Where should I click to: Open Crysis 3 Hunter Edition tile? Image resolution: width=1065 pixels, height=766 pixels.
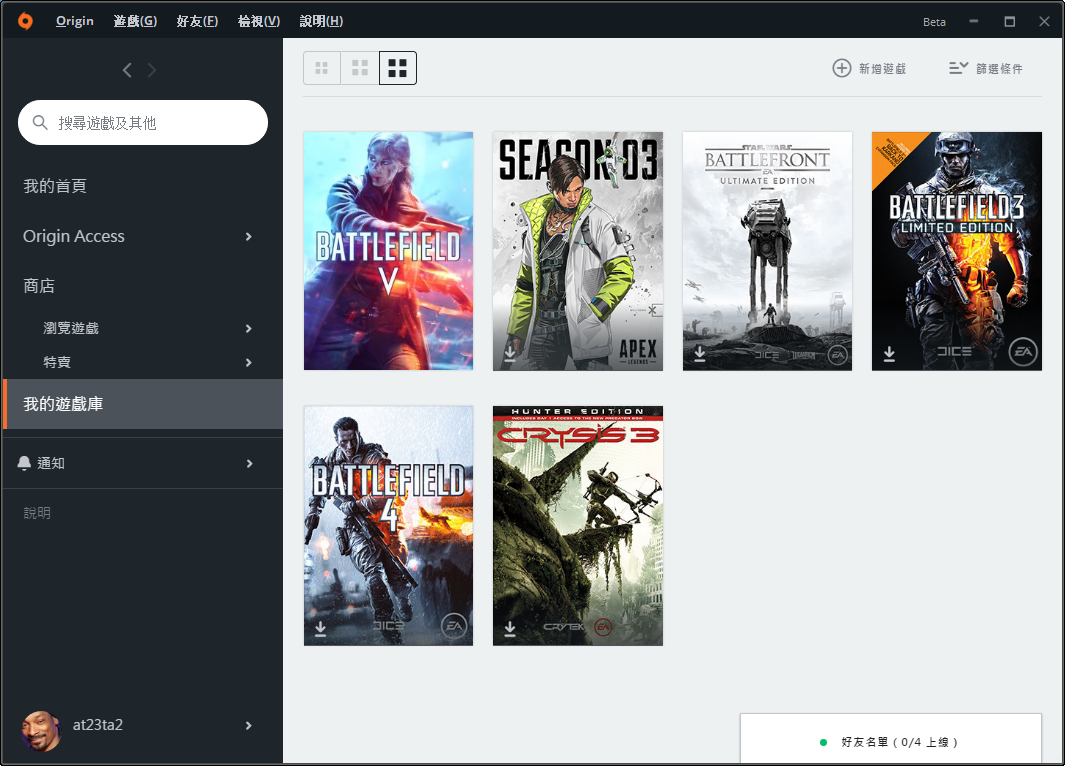578,526
